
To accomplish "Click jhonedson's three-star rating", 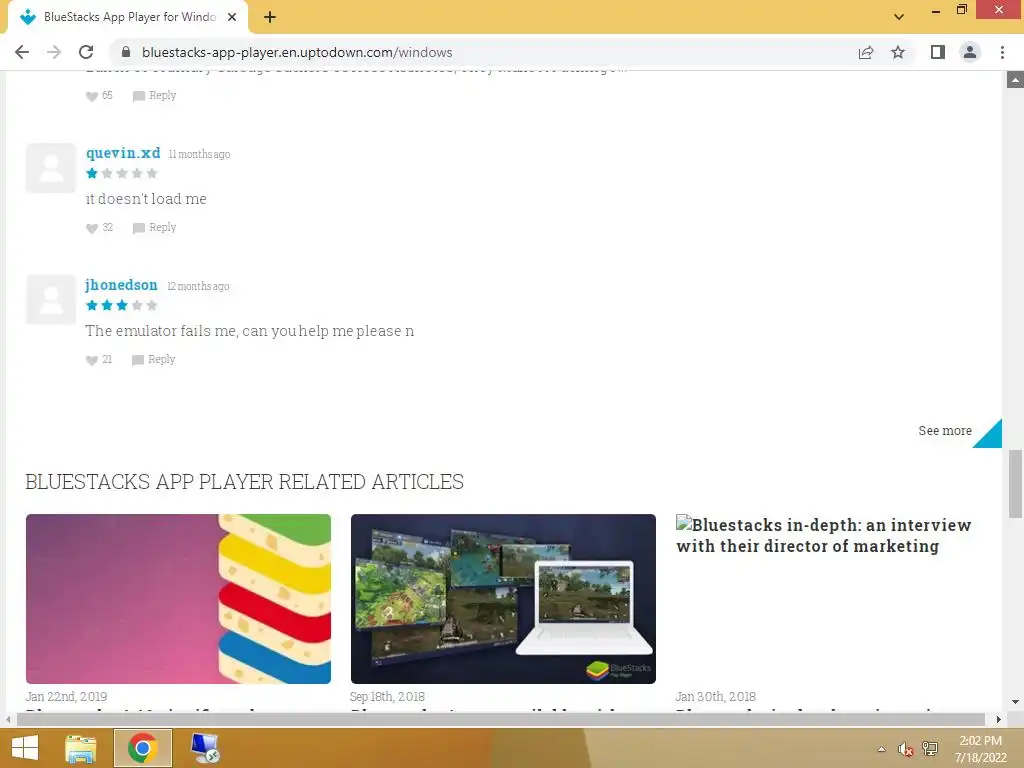I will 121,305.
